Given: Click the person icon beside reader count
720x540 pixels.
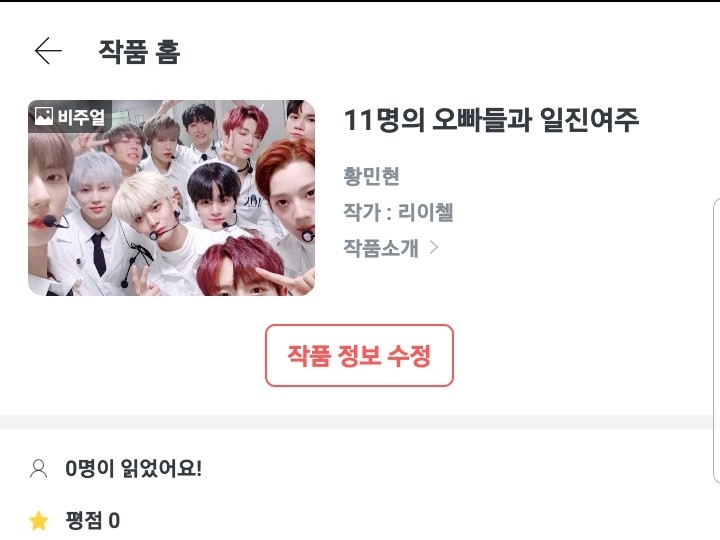Looking at the screenshot, I should pos(39,469).
